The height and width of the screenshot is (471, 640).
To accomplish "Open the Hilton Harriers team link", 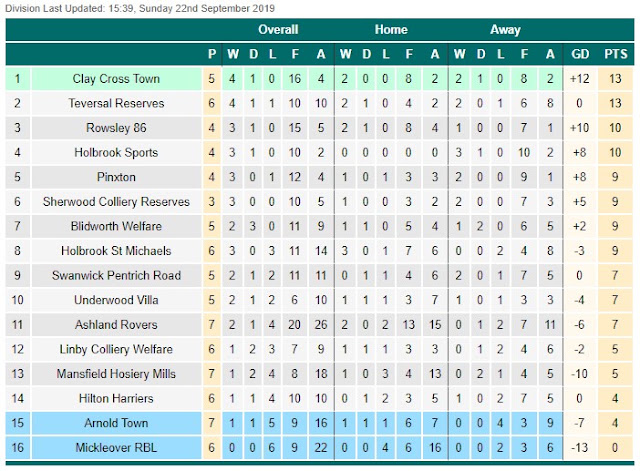I will click(116, 398).
